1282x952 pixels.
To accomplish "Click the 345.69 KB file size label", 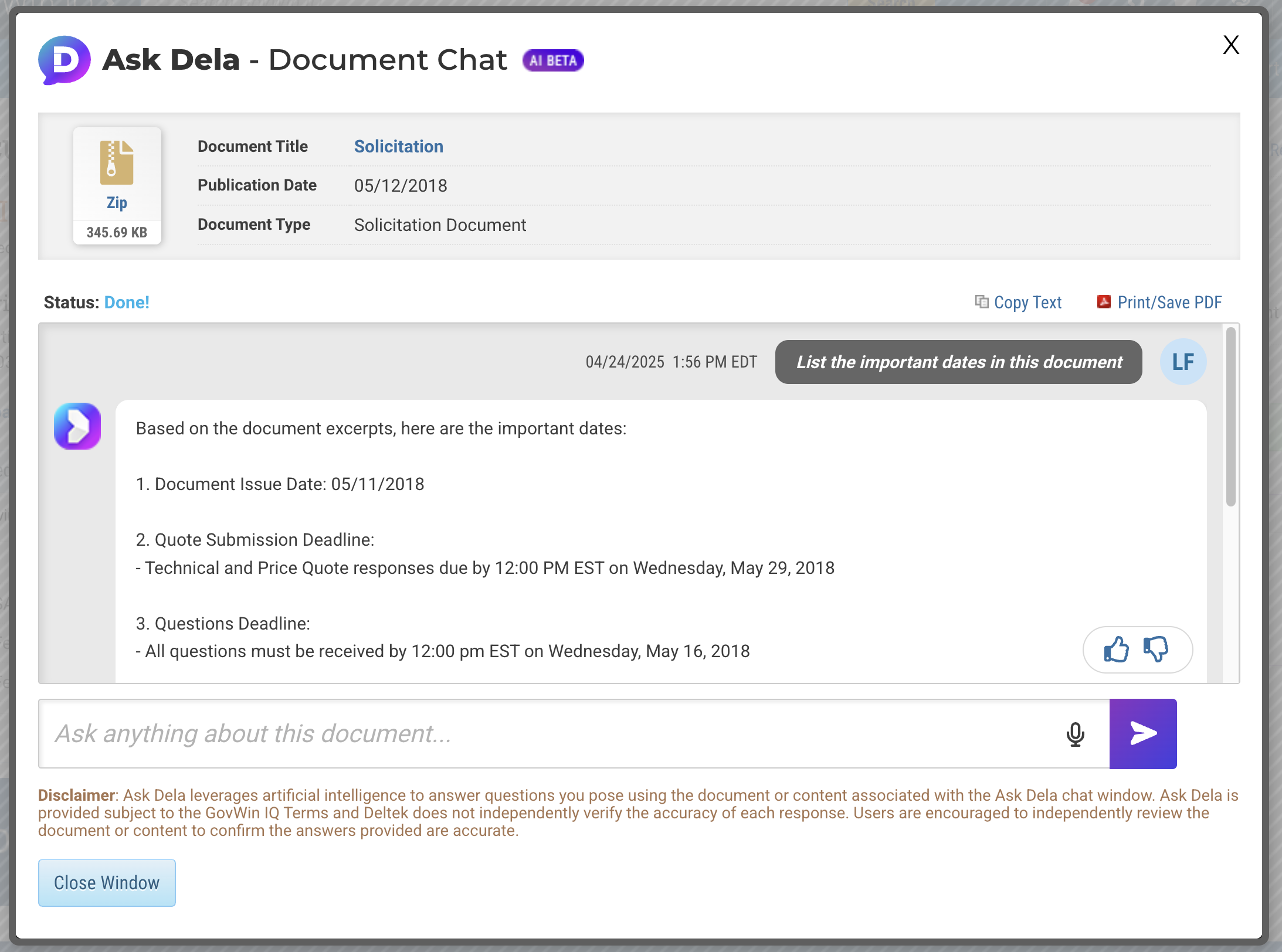I will [x=117, y=232].
